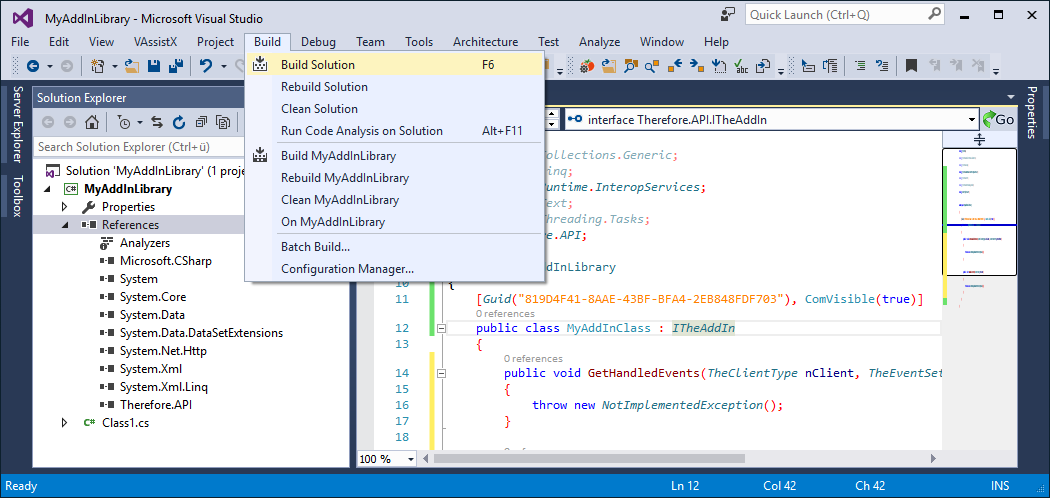Click the New Project toolbar icon

tap(98, 66)
